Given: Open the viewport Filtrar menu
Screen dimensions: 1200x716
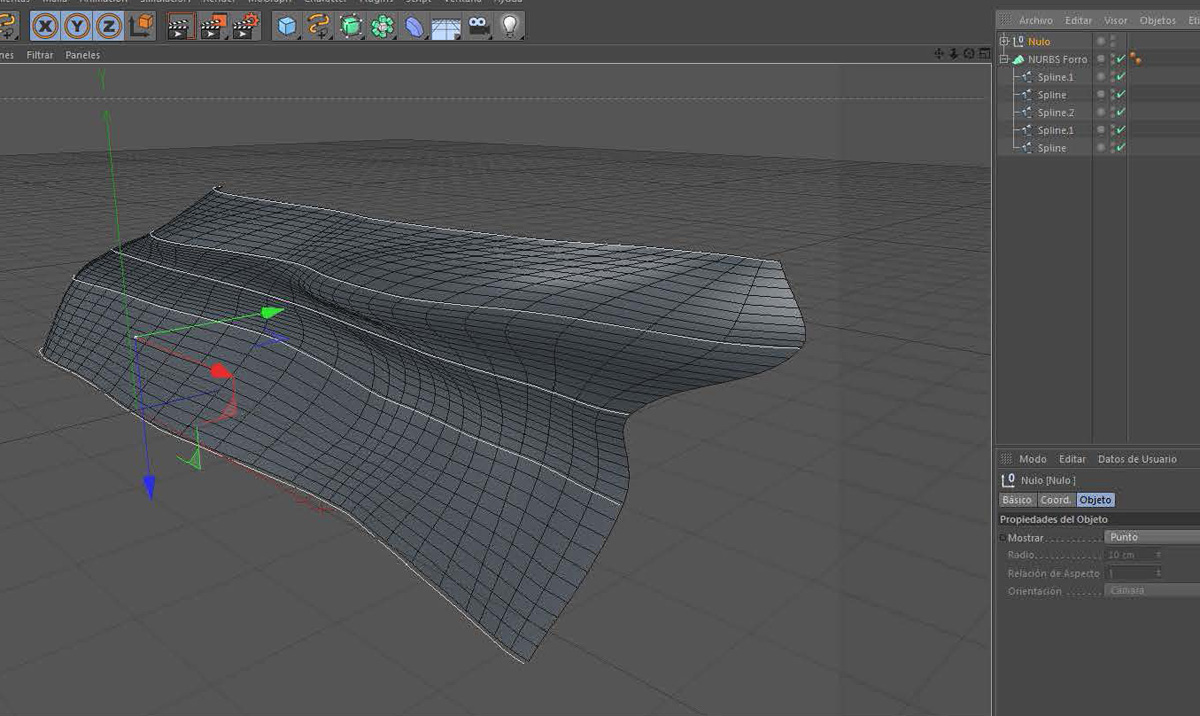Looking at the screenshot, I should [40, 55].
